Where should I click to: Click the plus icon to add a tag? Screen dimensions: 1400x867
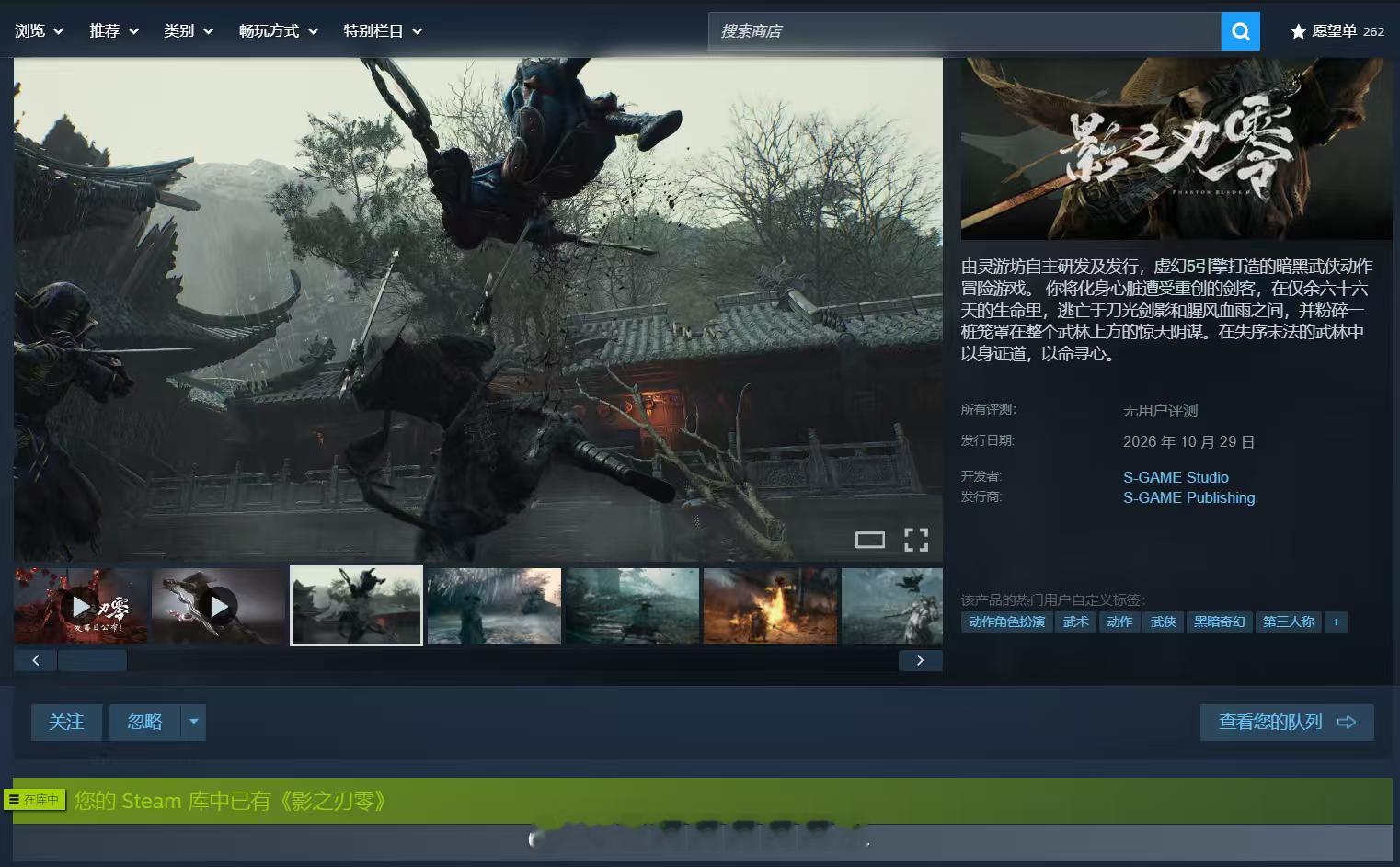point(1336,622)
